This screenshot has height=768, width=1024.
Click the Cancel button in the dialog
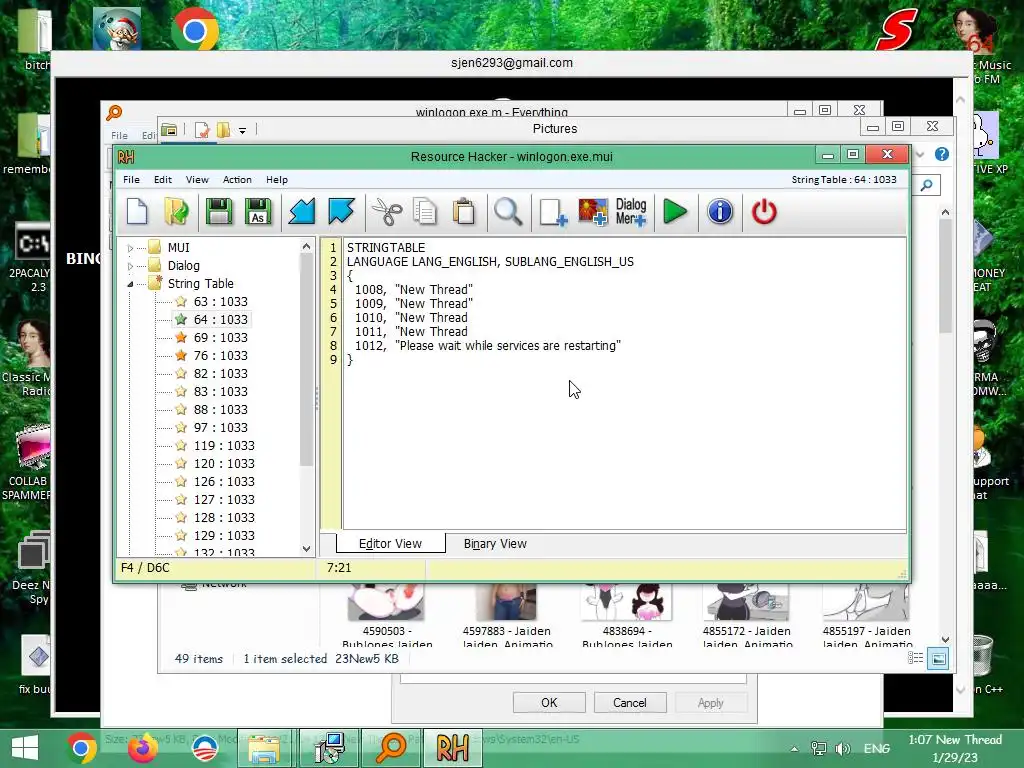tap(630, 703)
